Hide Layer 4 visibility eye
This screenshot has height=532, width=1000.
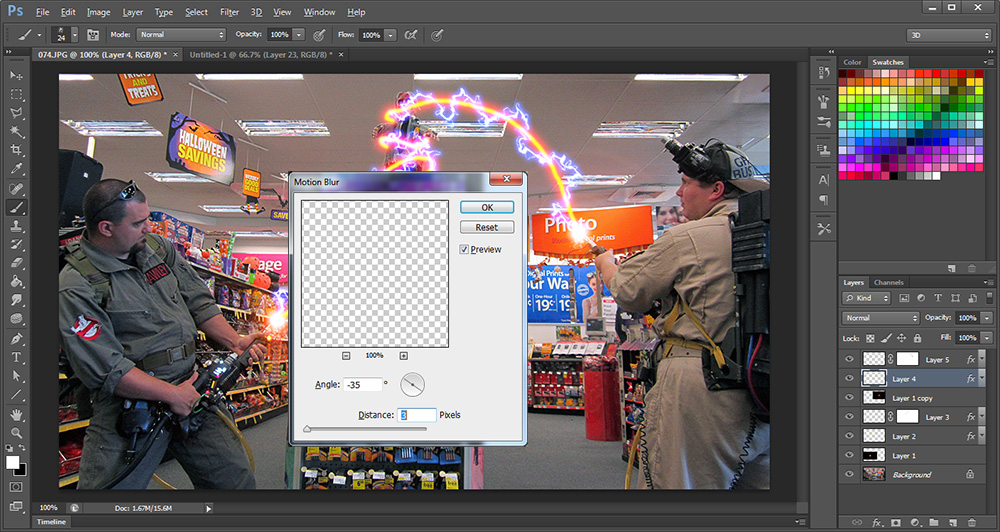pyautogui.click(x=849, y=378)
